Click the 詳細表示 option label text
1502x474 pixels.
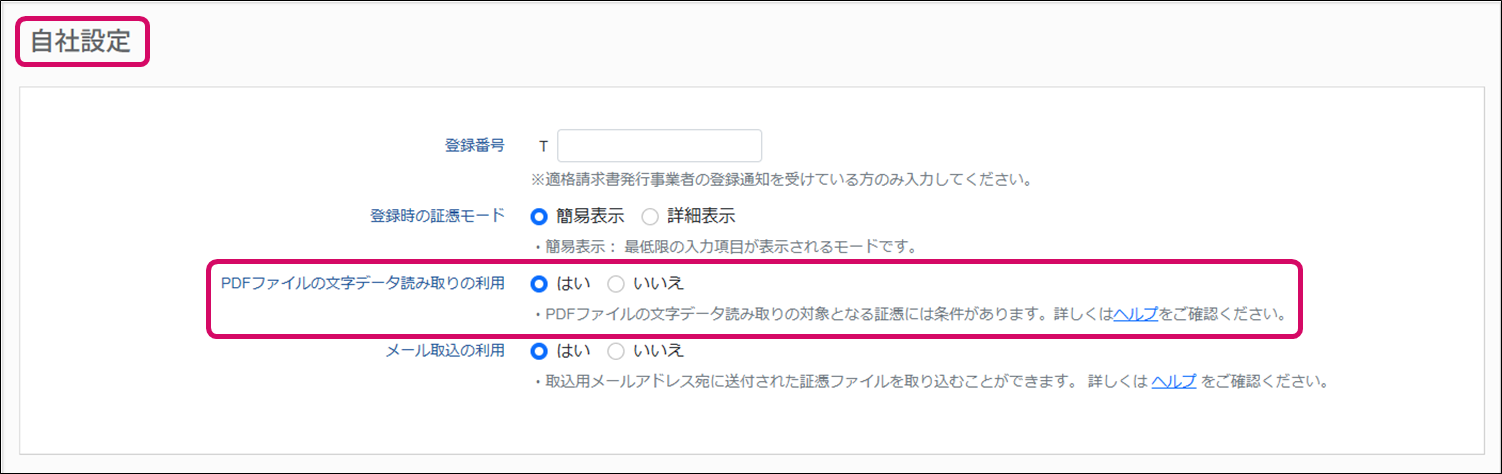click(701, 216)
